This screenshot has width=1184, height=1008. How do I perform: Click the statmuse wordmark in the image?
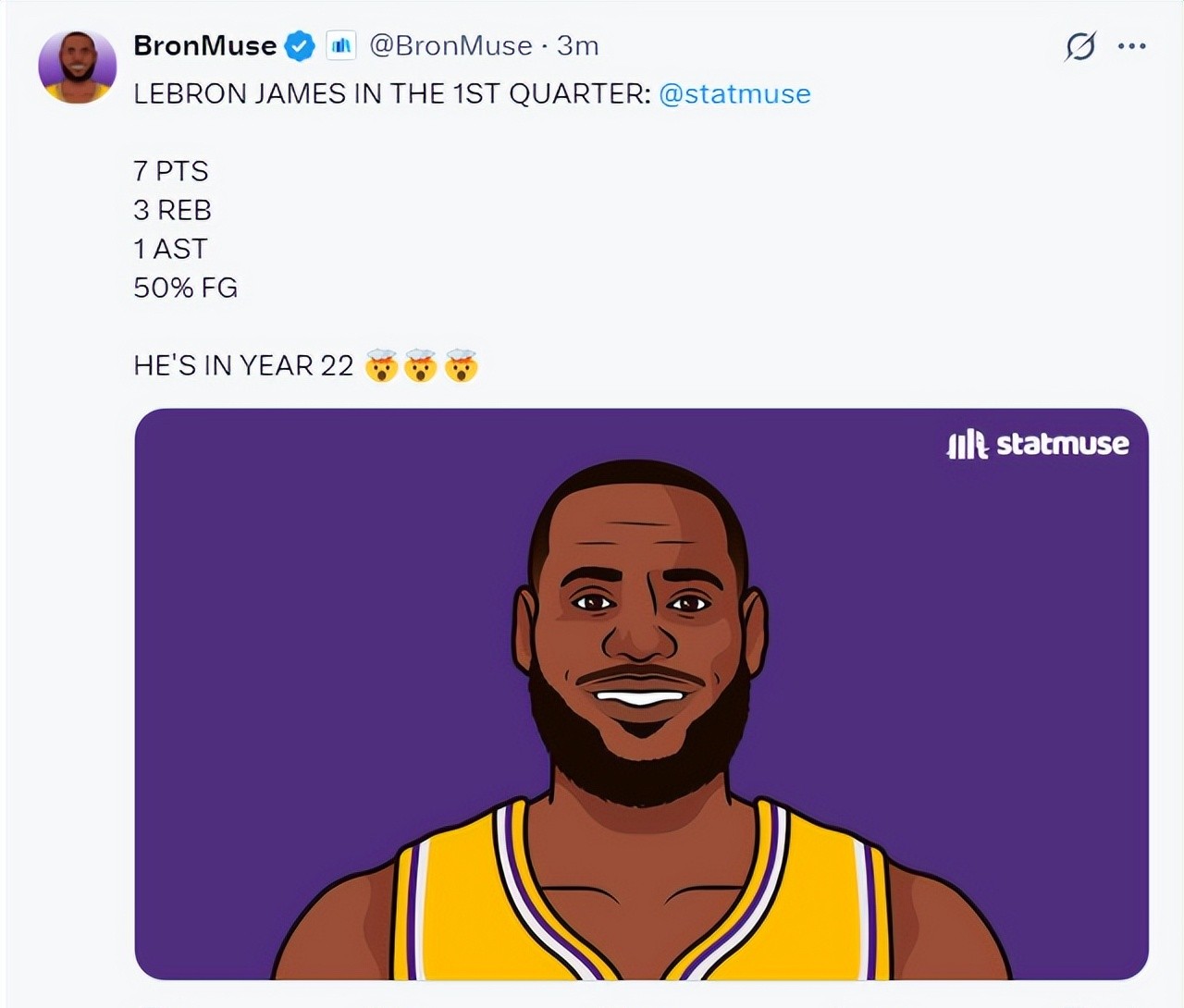1063,444
